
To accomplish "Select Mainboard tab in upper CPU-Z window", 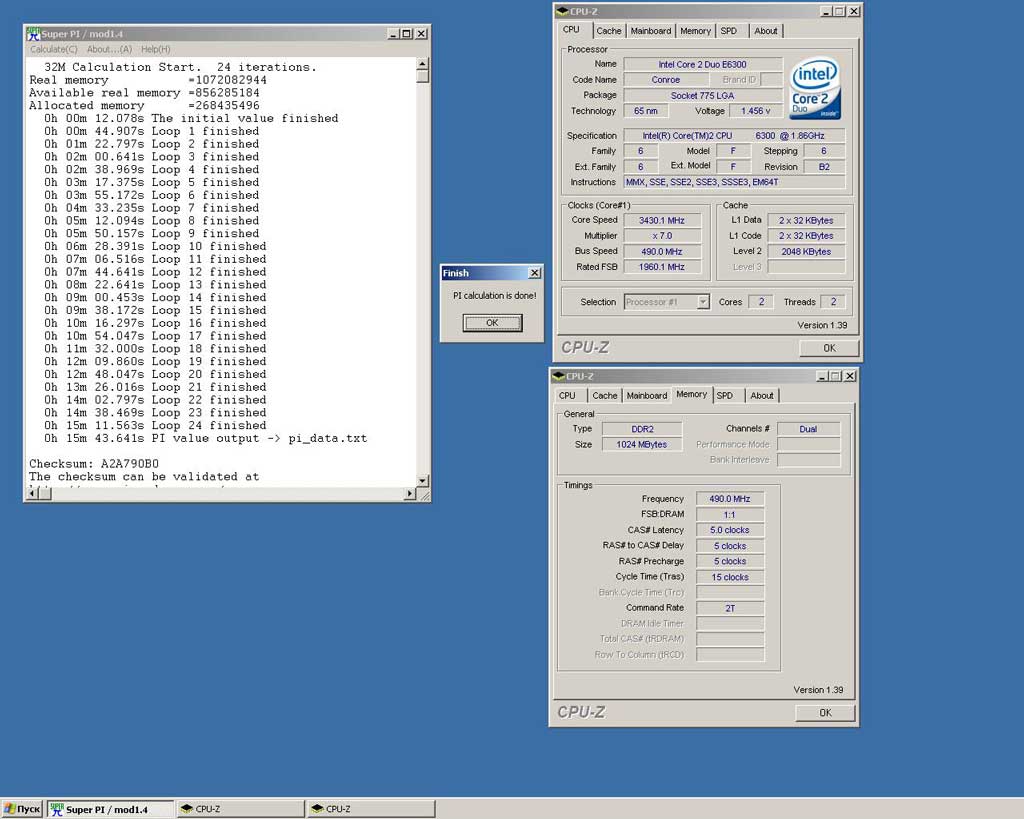I will pos(650,31).
